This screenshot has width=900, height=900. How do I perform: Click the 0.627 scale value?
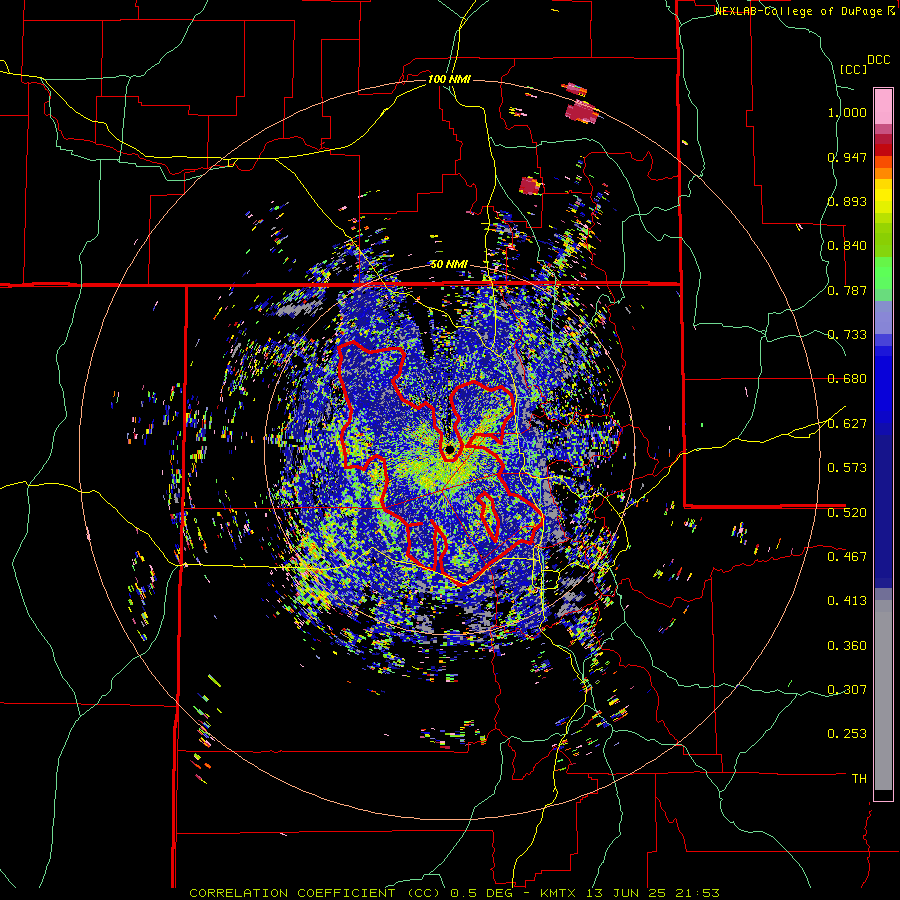847,424
